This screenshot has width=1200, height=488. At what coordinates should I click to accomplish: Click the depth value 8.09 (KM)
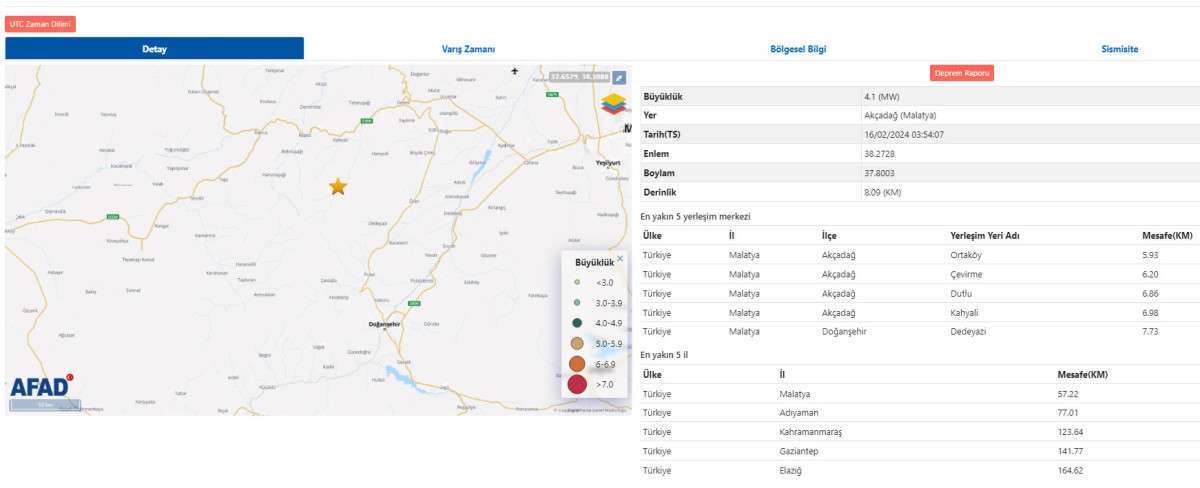(883, 192)
